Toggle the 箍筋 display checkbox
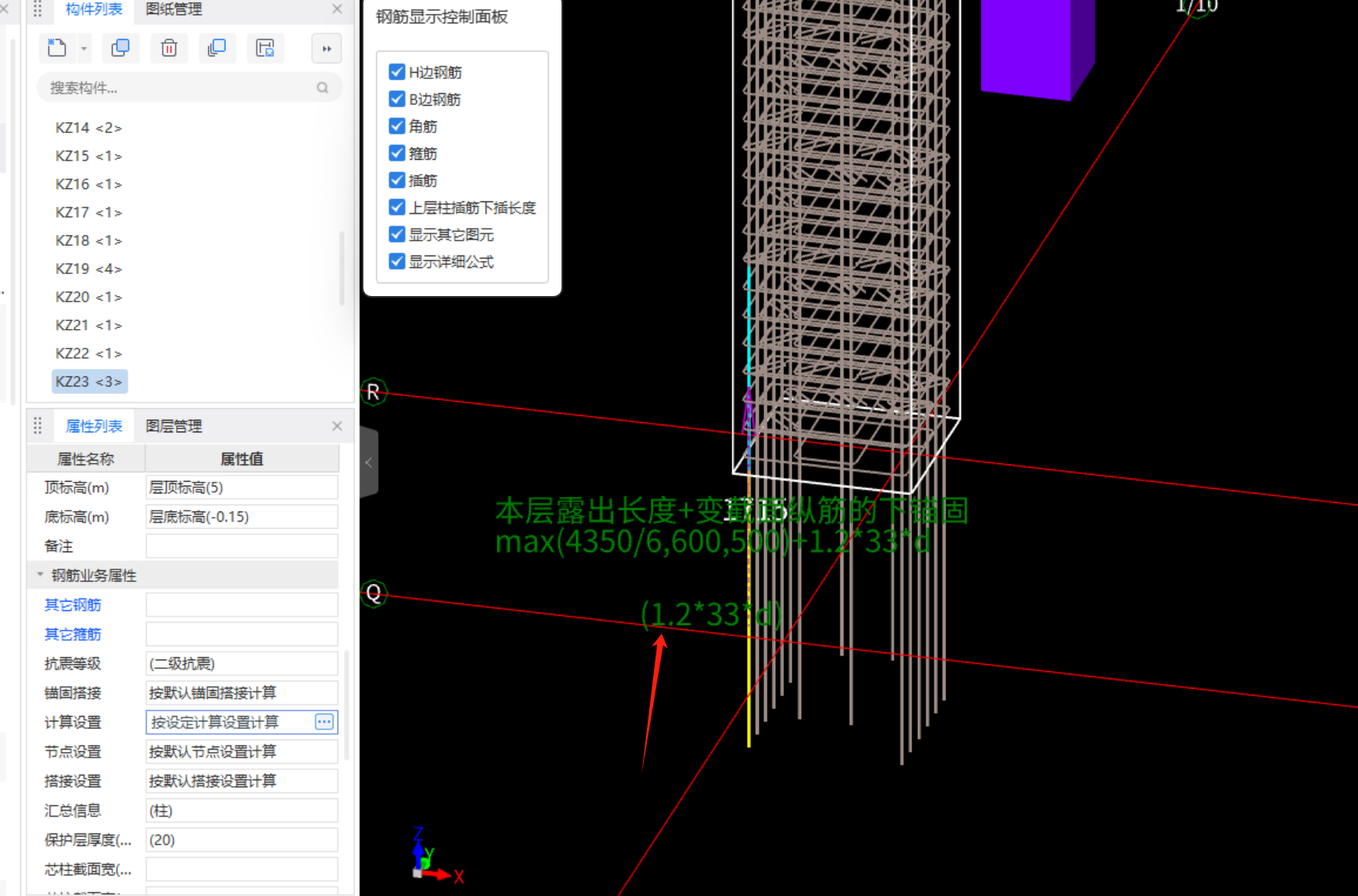1358x896 pixels. point(397,154)
